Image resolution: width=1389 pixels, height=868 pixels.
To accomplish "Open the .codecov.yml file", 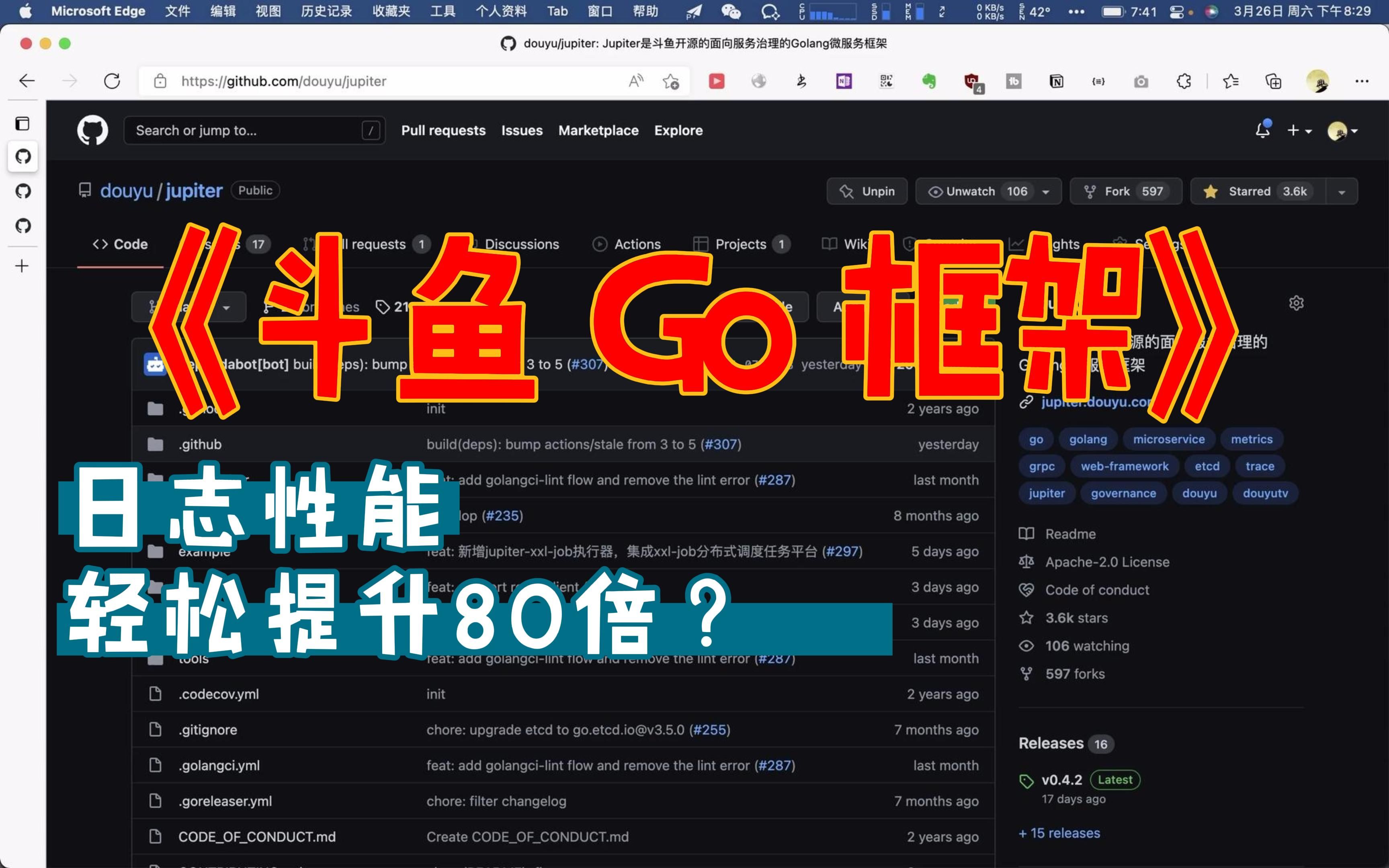I will coord(218,694).
